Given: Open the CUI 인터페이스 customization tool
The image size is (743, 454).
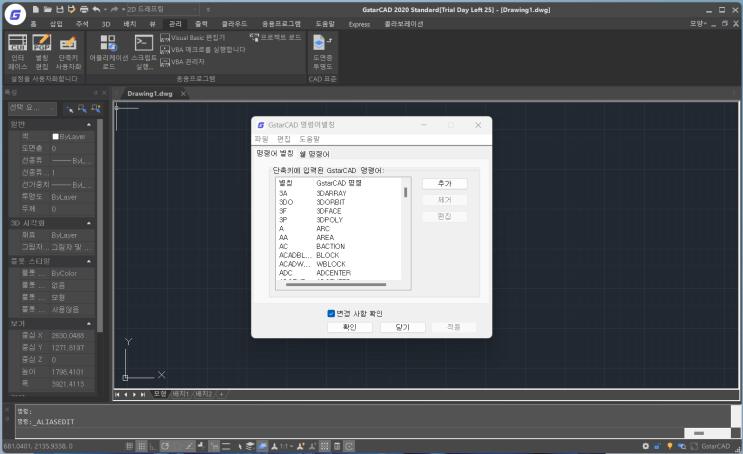Looking at the screenshot, I should tap(18, 52).
